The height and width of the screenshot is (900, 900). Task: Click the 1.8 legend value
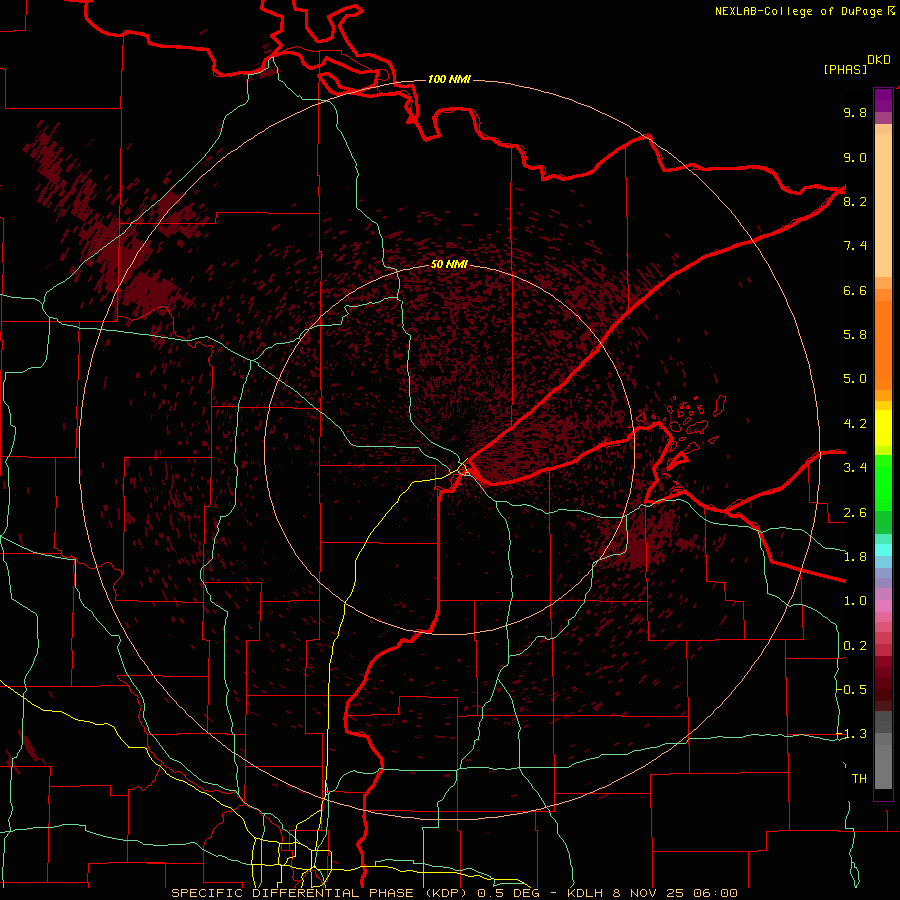coord(855,557)
